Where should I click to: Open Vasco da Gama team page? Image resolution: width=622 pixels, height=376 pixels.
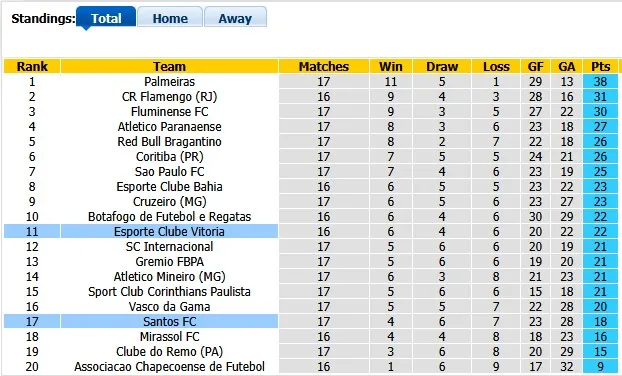click(169, 307)
